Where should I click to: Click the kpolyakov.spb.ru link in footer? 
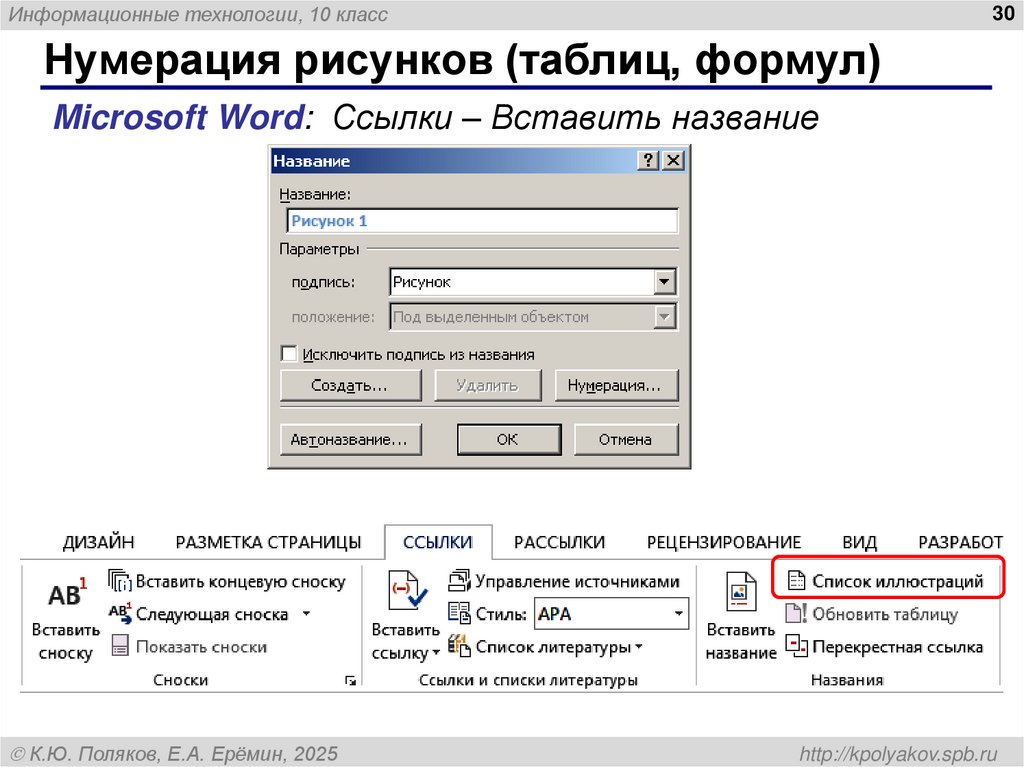coord(899,753)
